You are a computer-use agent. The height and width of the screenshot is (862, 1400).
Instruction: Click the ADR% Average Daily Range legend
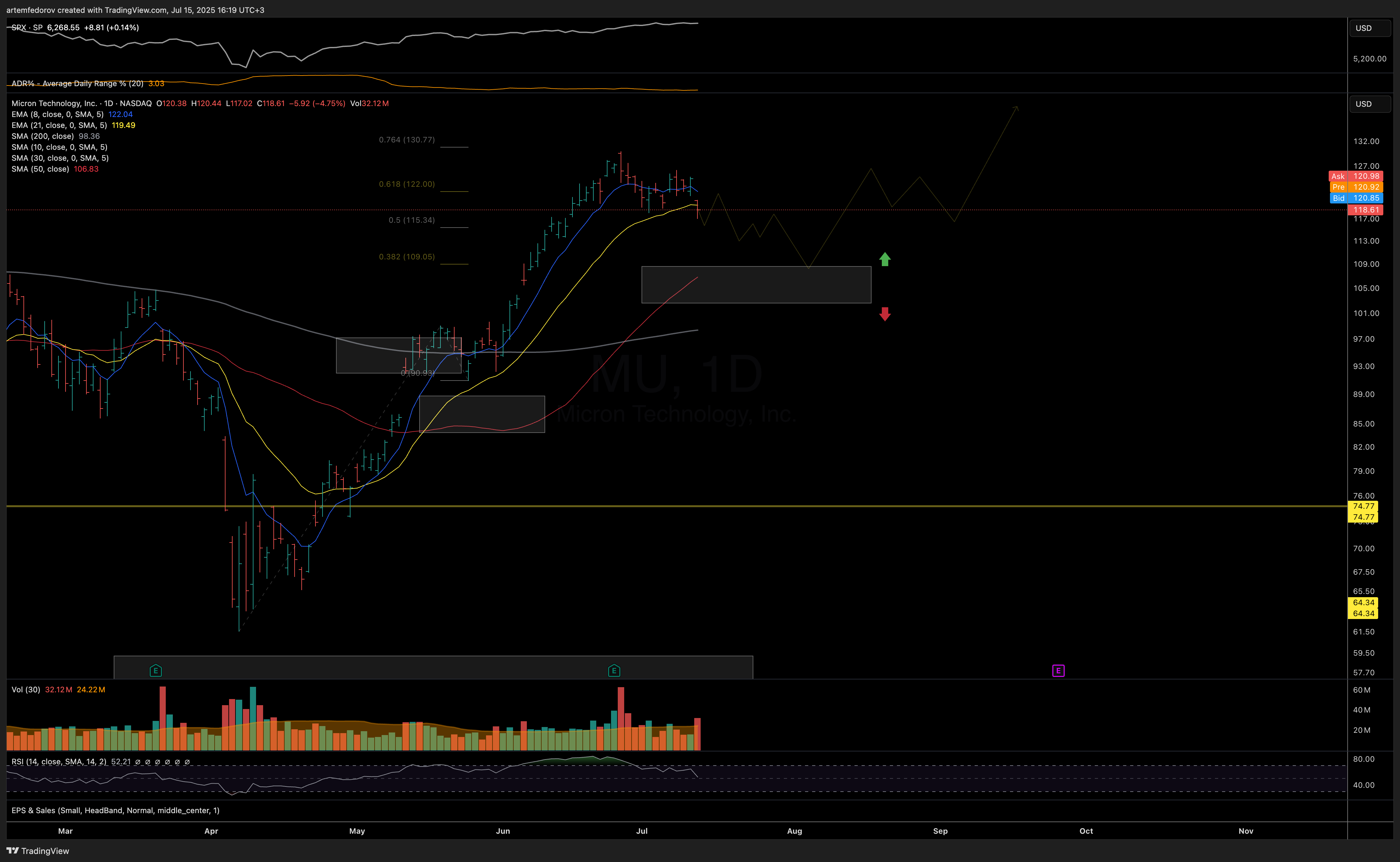pyautogui.click(x=77, y=83)
